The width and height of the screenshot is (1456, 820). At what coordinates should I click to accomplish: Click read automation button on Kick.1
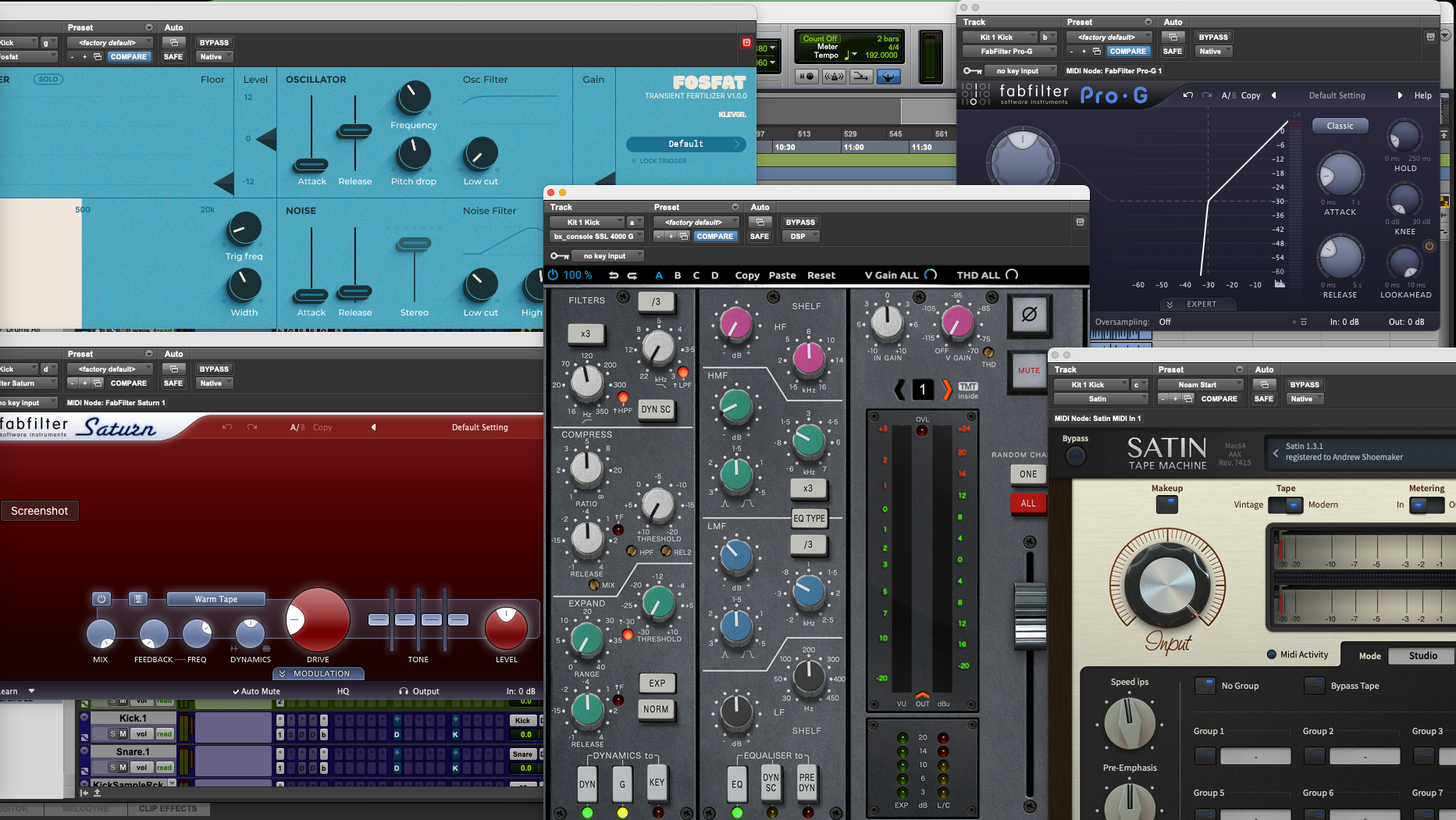[164, 734]
